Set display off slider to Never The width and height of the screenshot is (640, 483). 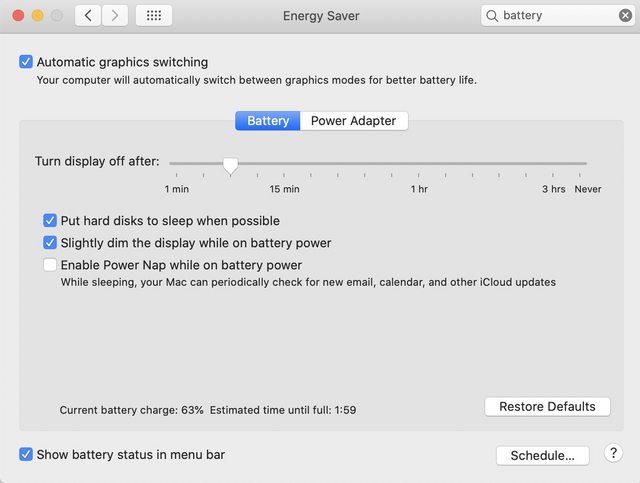(587, 163)
